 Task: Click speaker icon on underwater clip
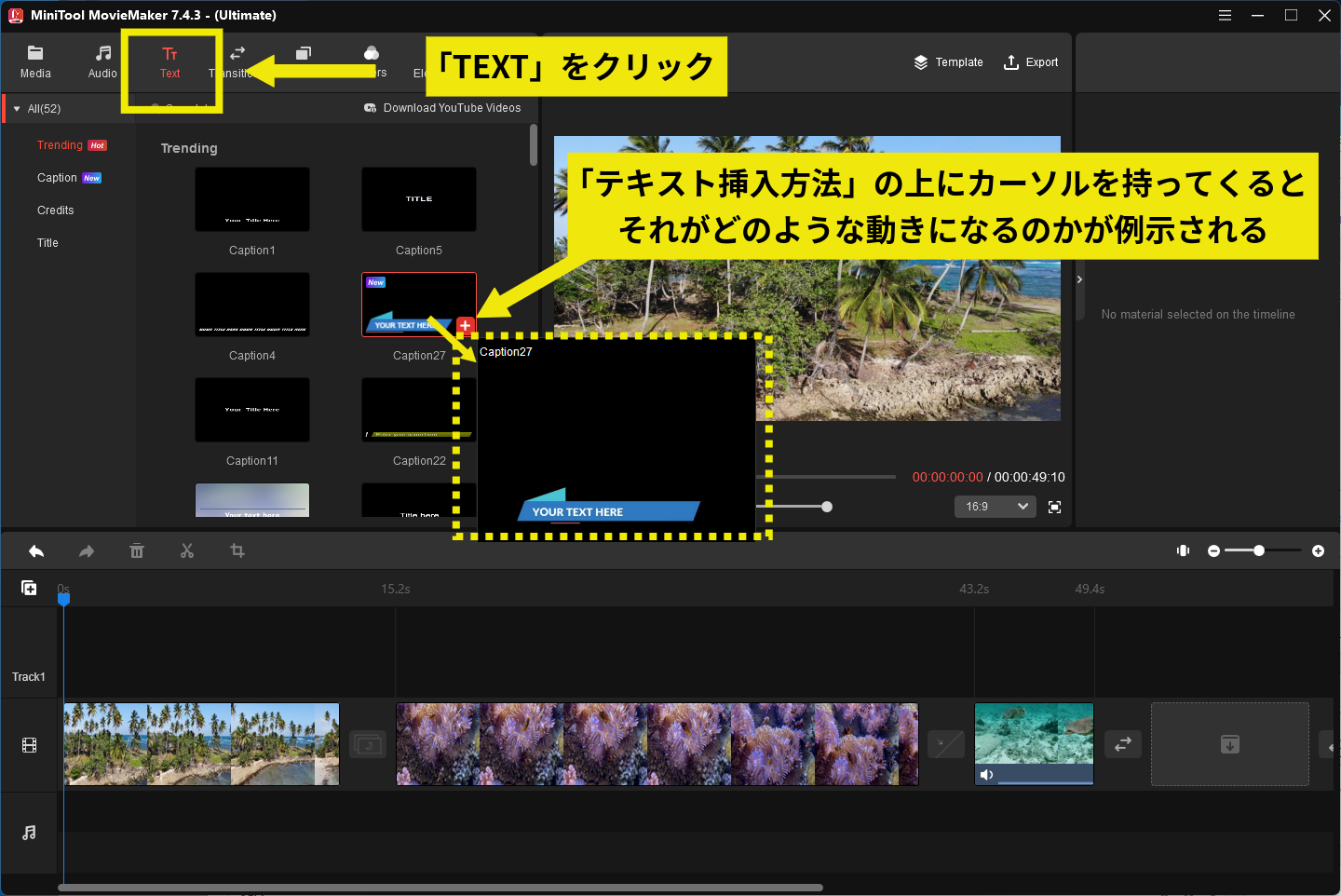[x=987, y=775]
